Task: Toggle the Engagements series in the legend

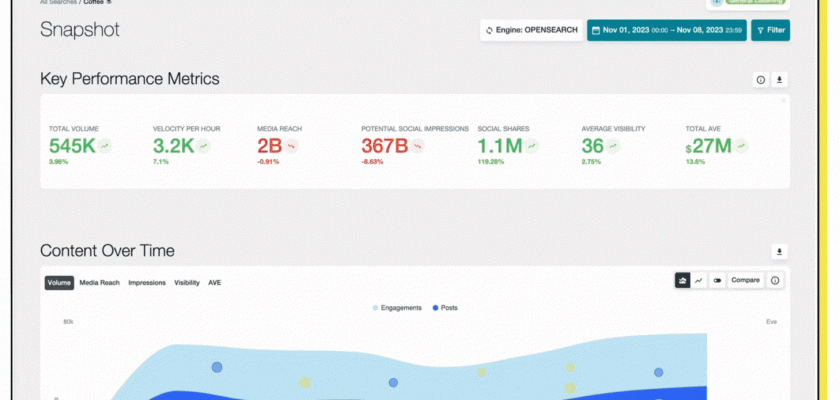Action: [397, 308]
